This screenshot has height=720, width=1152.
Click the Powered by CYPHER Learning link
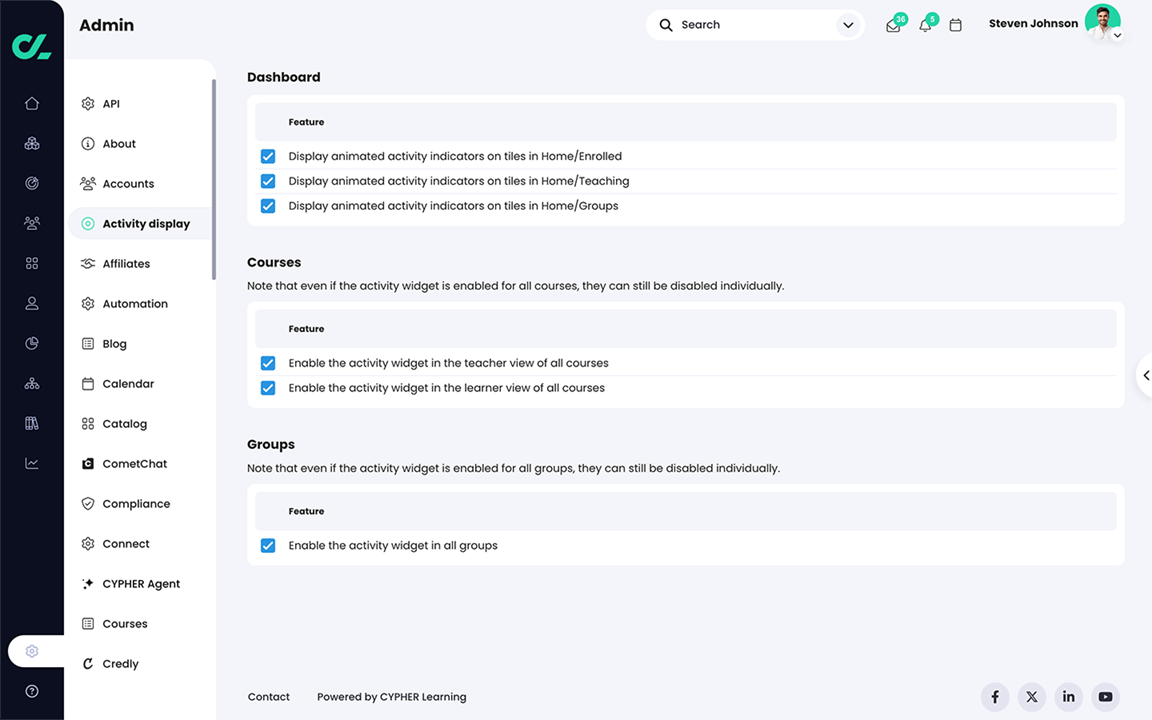pos(391,697)
